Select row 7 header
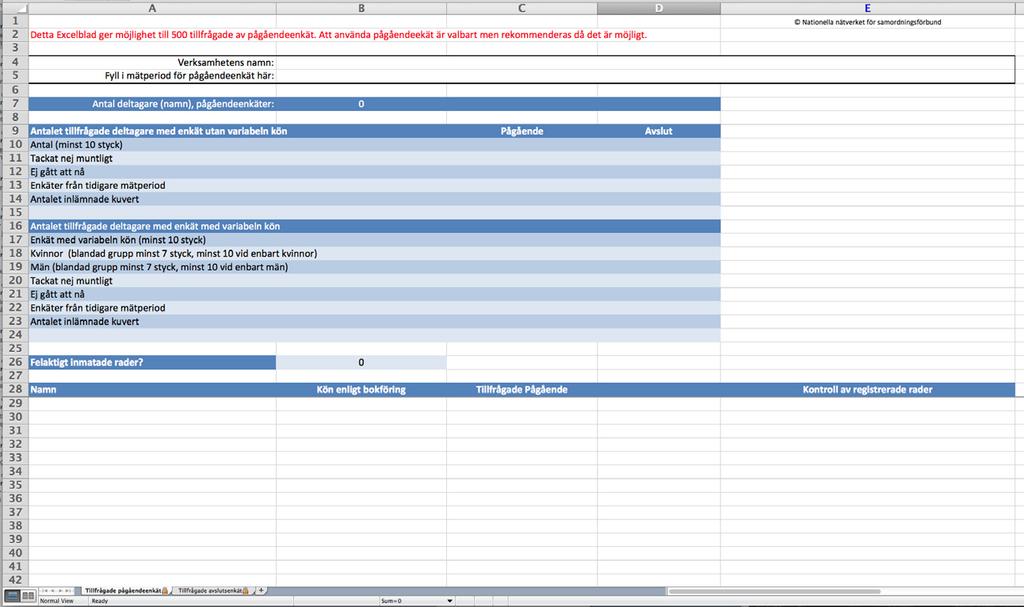This screenshot has height=607, width=1024. click(x=15, y=103)
